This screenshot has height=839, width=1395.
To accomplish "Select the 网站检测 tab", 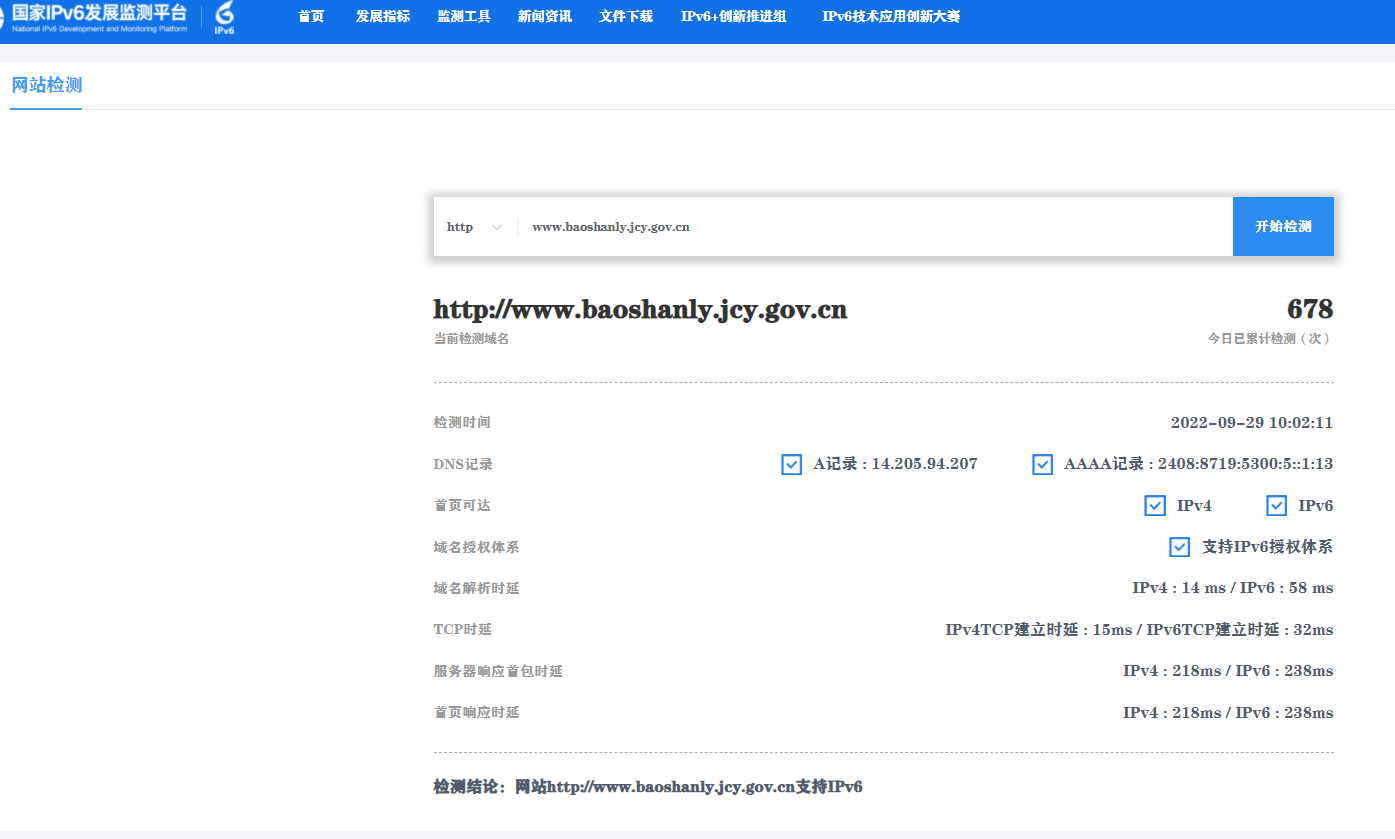I will pyautogui.click(x=46, y=86).
